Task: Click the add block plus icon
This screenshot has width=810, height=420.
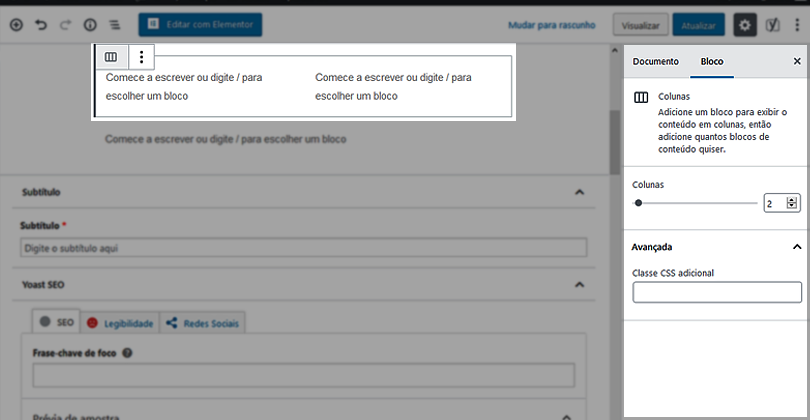Action: click(17, 25)
